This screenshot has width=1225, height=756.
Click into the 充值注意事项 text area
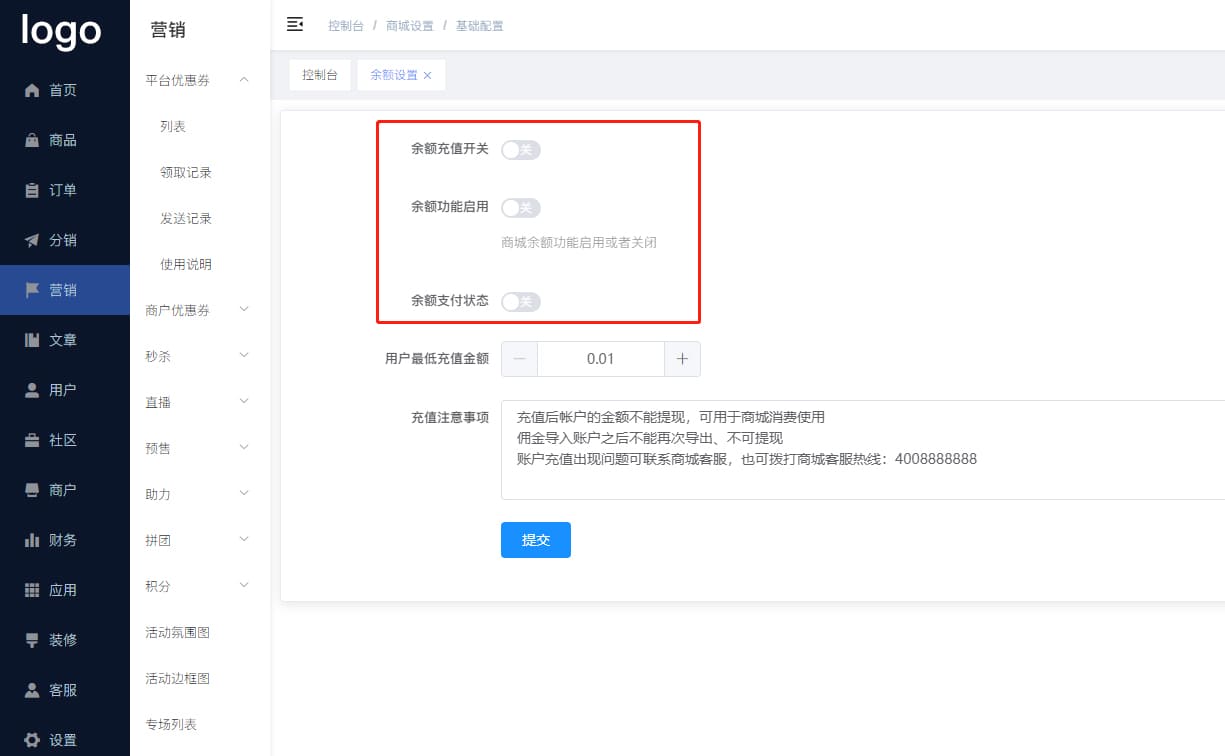pos(860,450)
